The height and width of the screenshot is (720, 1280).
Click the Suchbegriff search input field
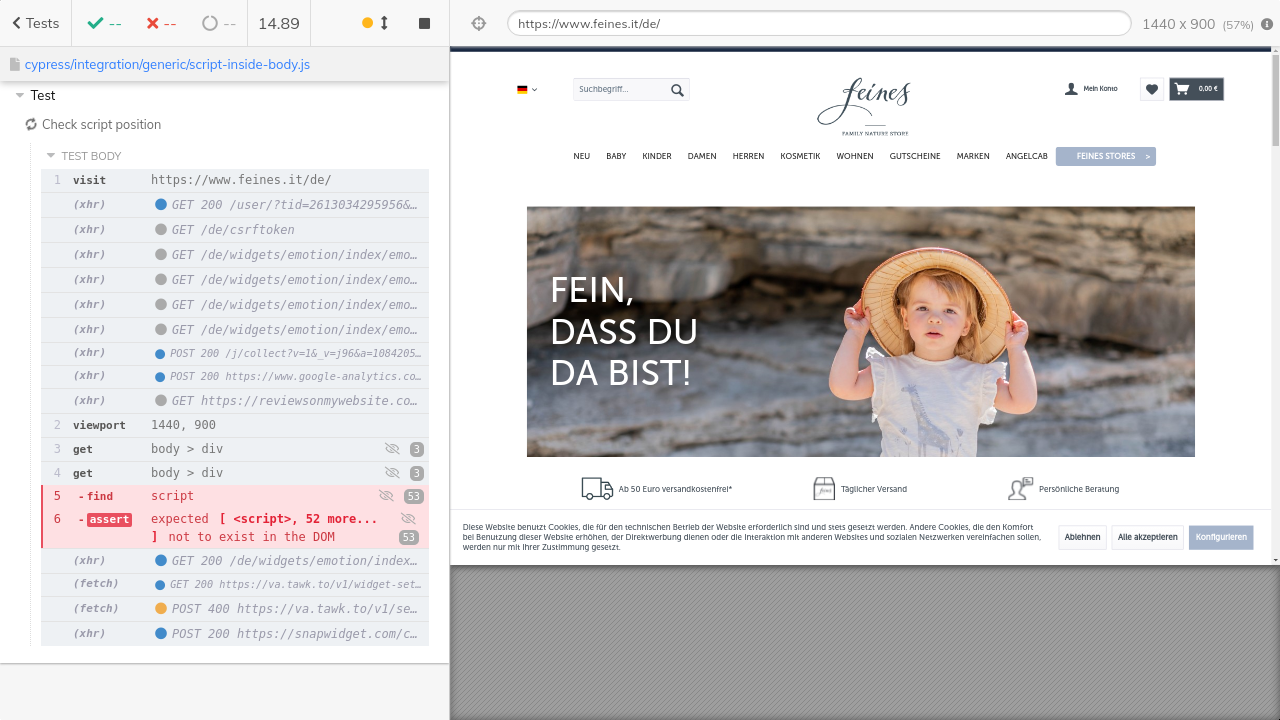click(618, 90)
